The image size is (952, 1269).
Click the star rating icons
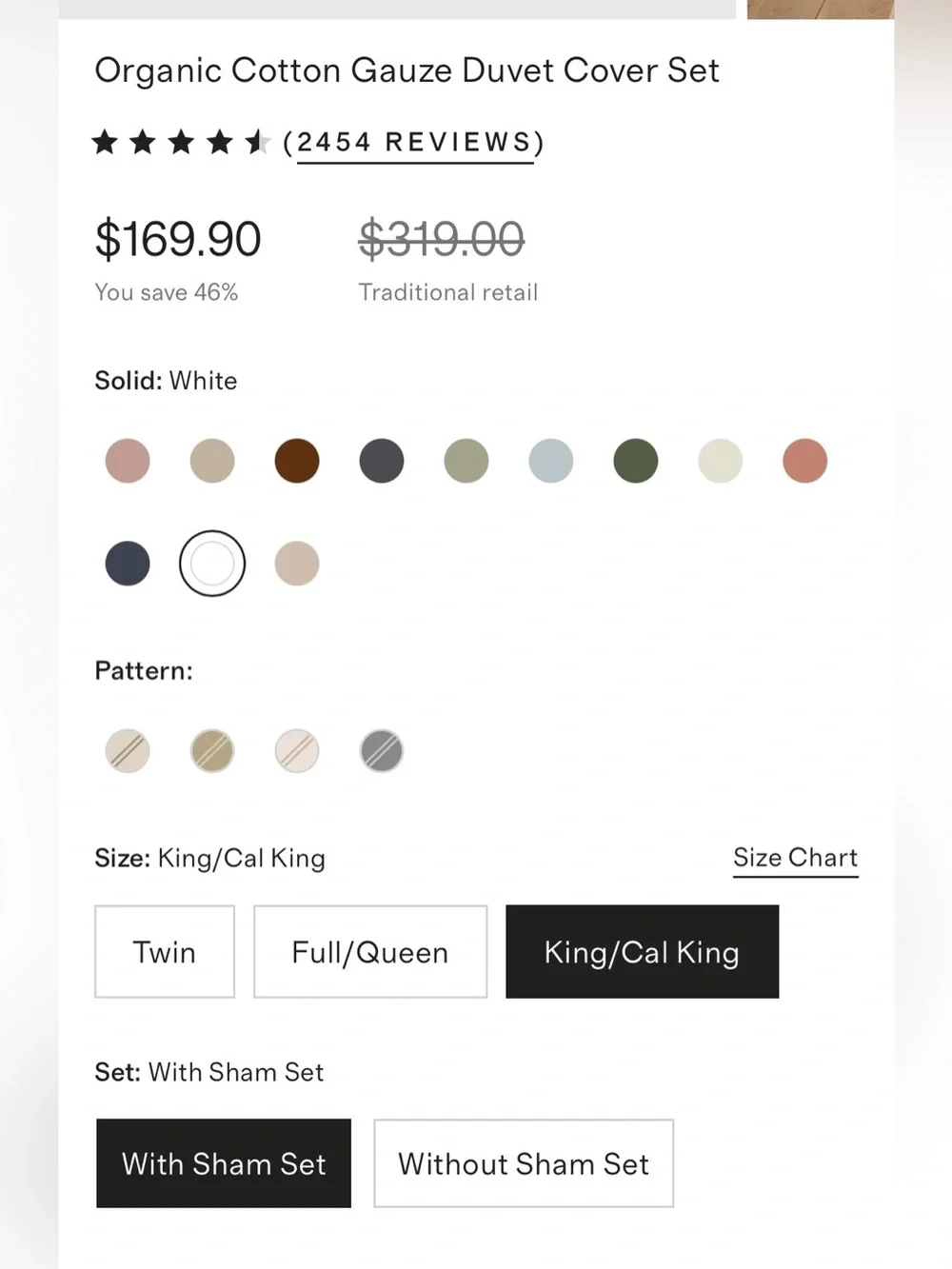(x=181, y=143)
